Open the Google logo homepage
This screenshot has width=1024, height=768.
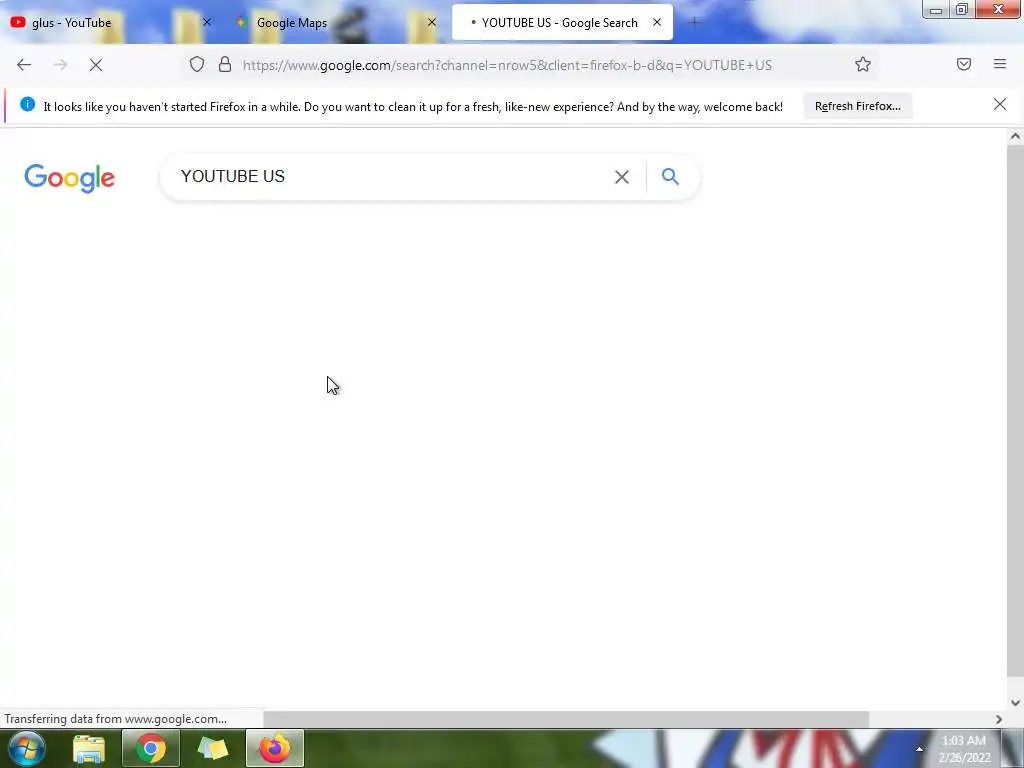[x=69, y=178]
